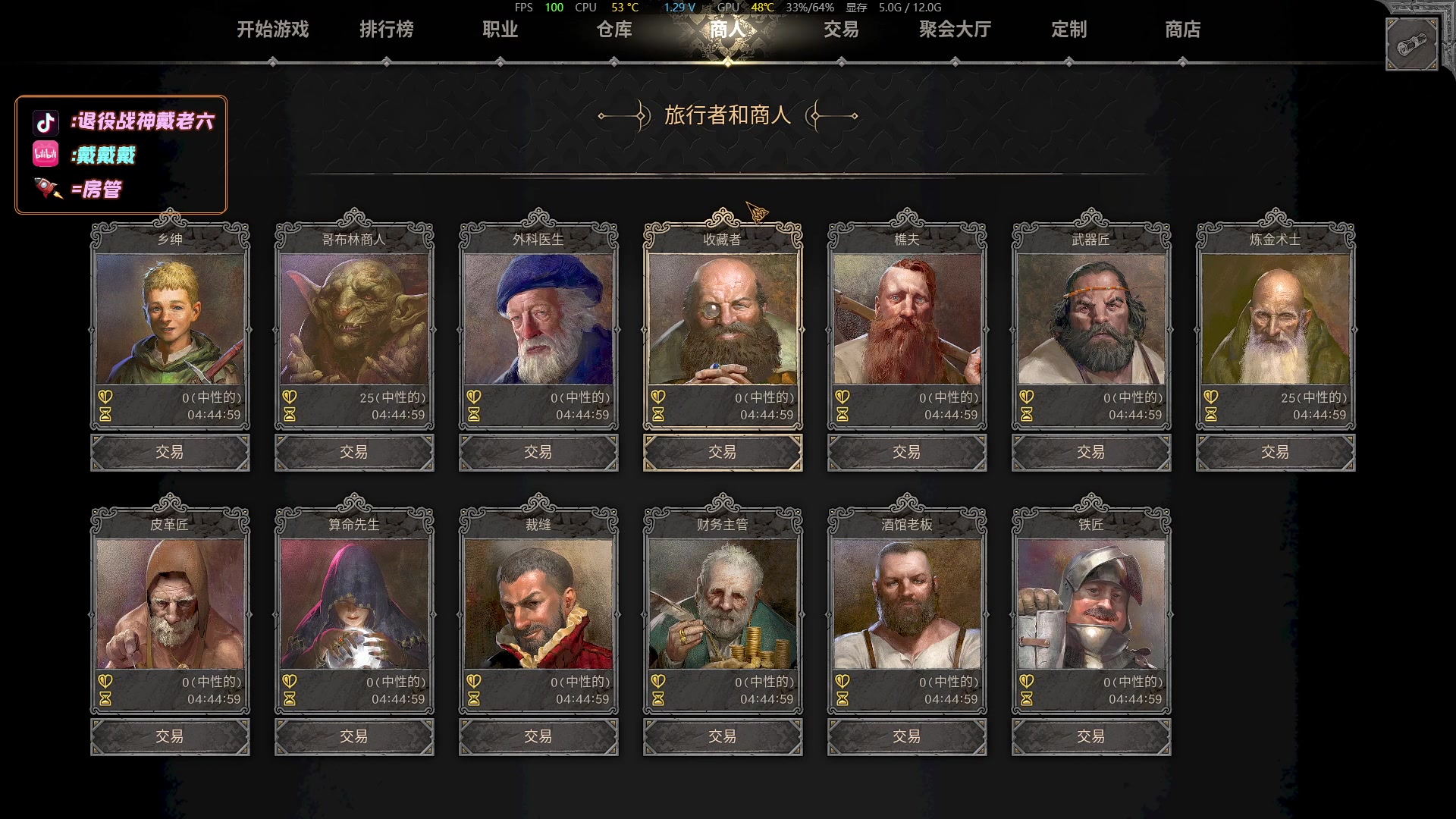
Task: Select the 裁缝 merchant portrait
Action: click(538, 604)
